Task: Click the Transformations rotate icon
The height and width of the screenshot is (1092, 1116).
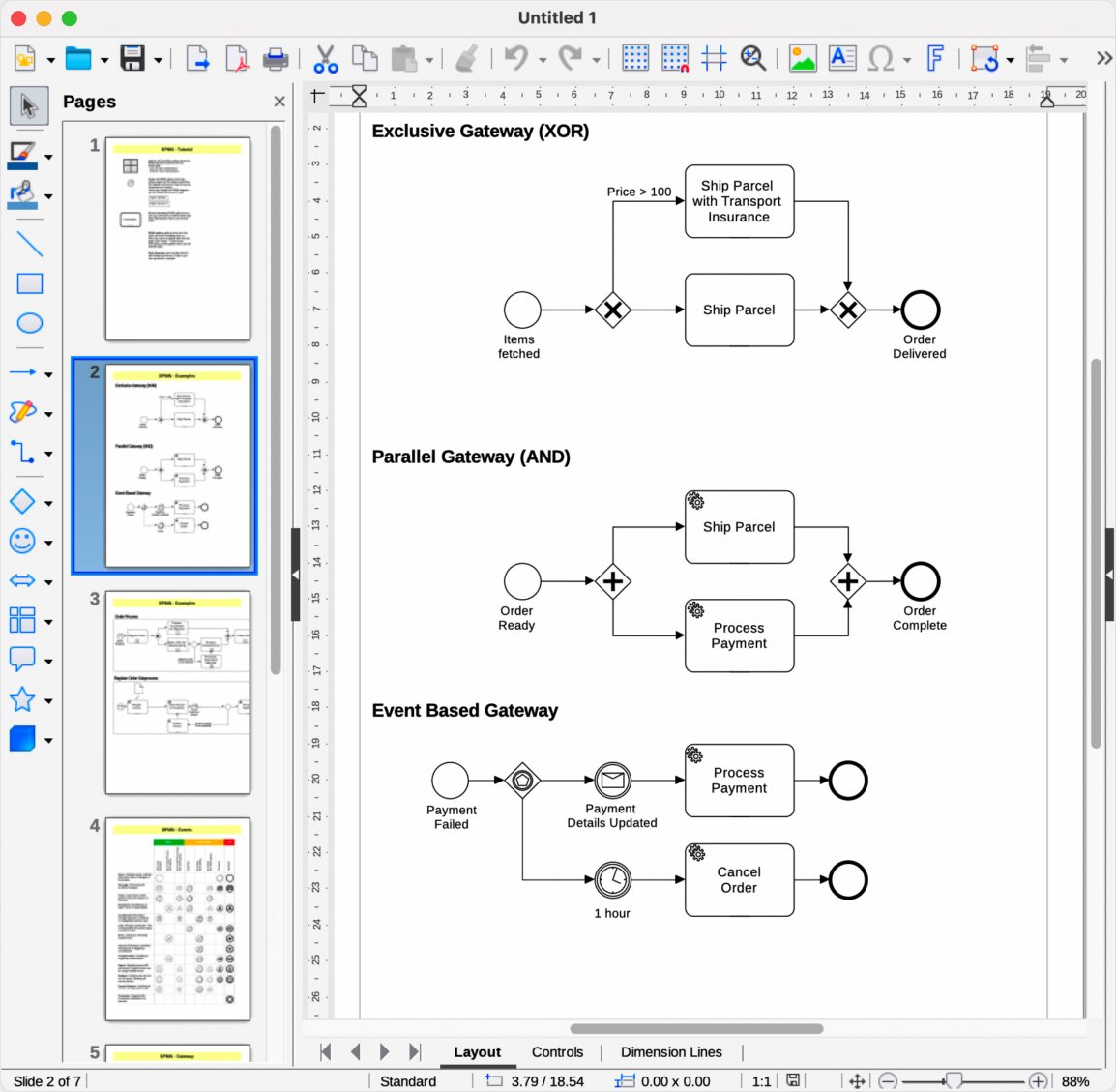Action: coord(985,58)
